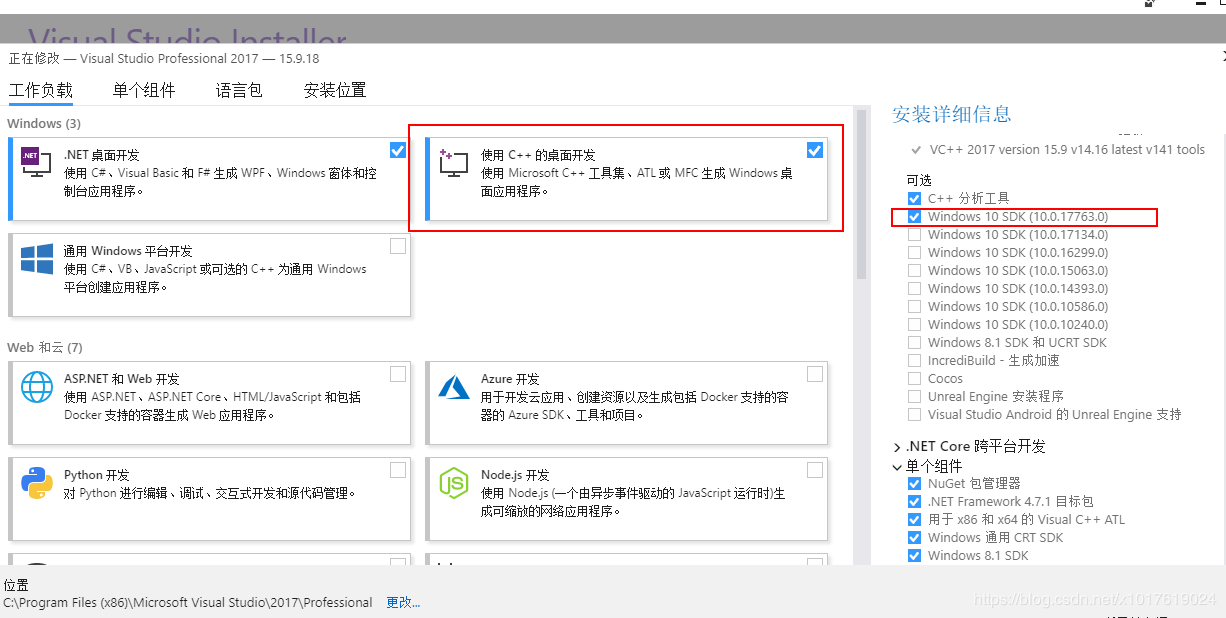Check the Python 开发 workload checkbox
The height and width of the screenshot is (618, 1226).
pos(398,470)
